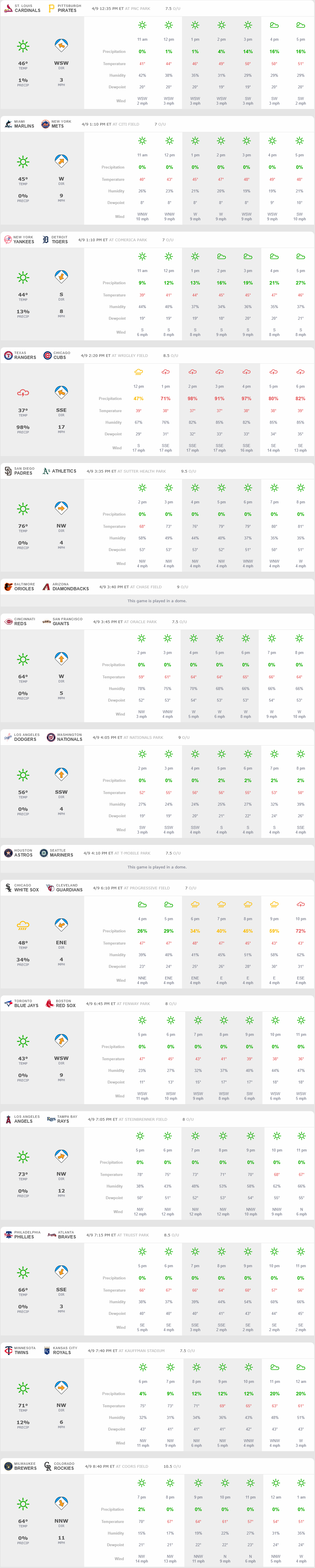The height and width of the screenshot is (1568, 315).
Task: Click the 'AT PNC PARK' venue text
Action: (x=137, y=8)
